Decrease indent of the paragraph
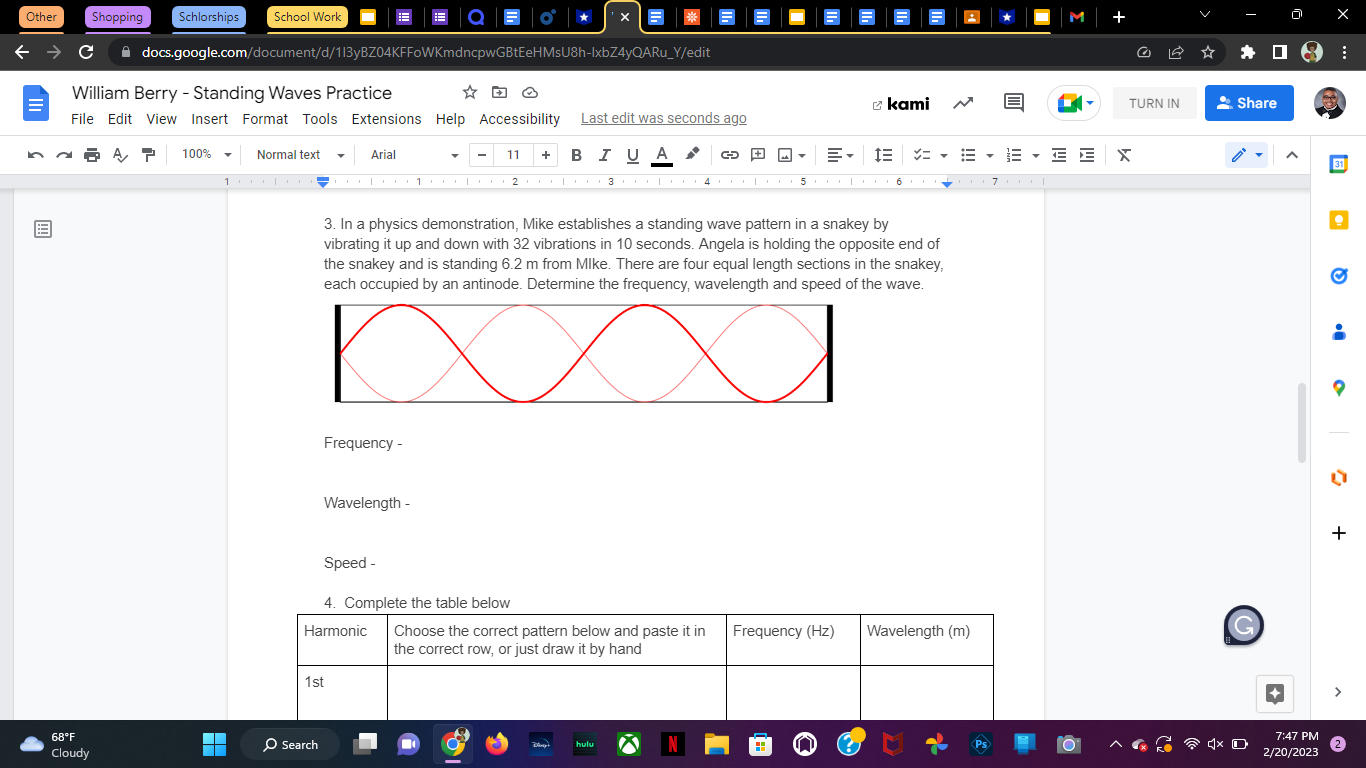Image resolution: width=1366 pixels, height=768 pixels. pyautogui.click(x=1060, y=155)
